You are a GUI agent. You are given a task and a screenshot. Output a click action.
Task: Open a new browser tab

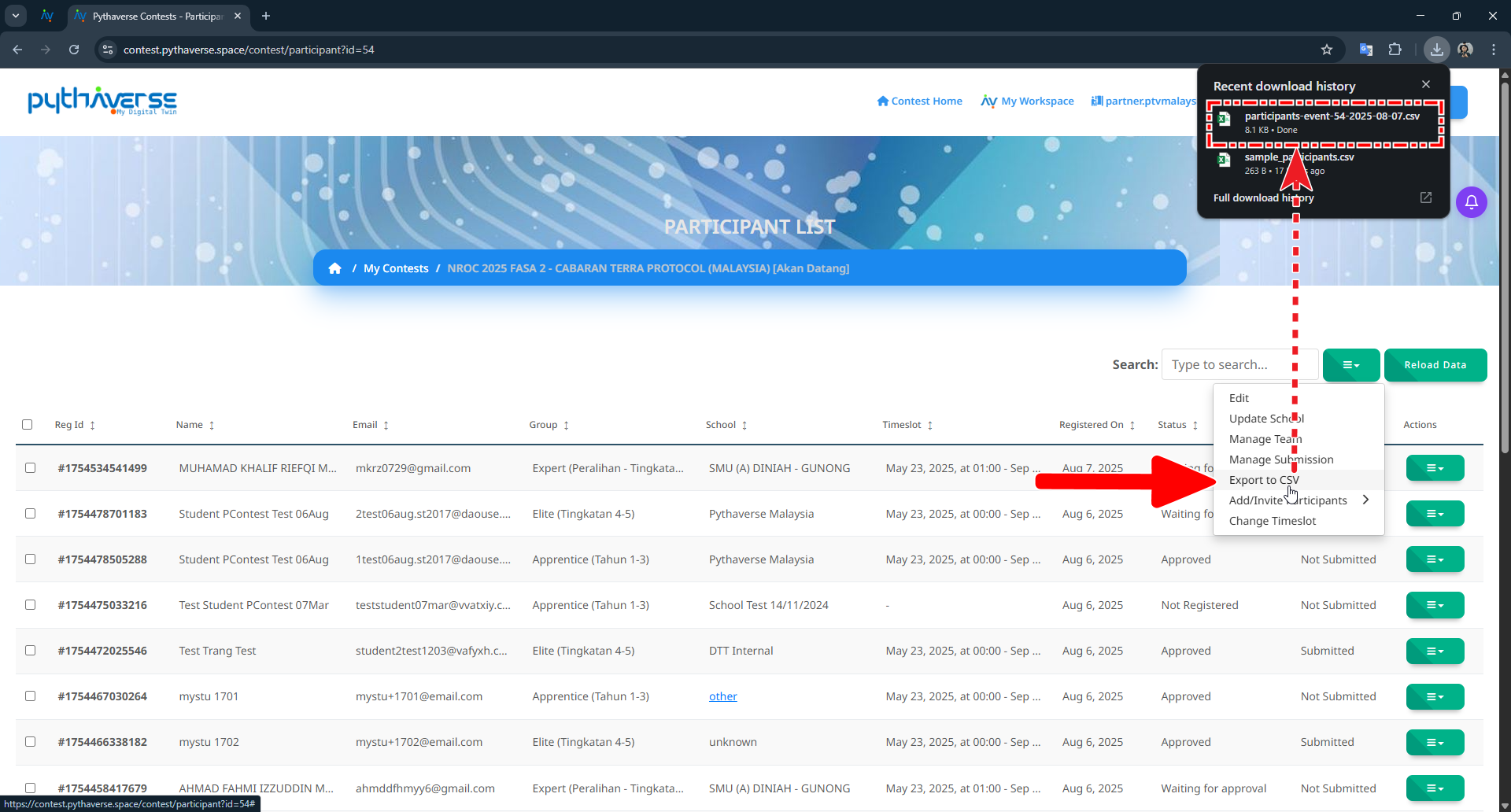click(x=266, y=16)
